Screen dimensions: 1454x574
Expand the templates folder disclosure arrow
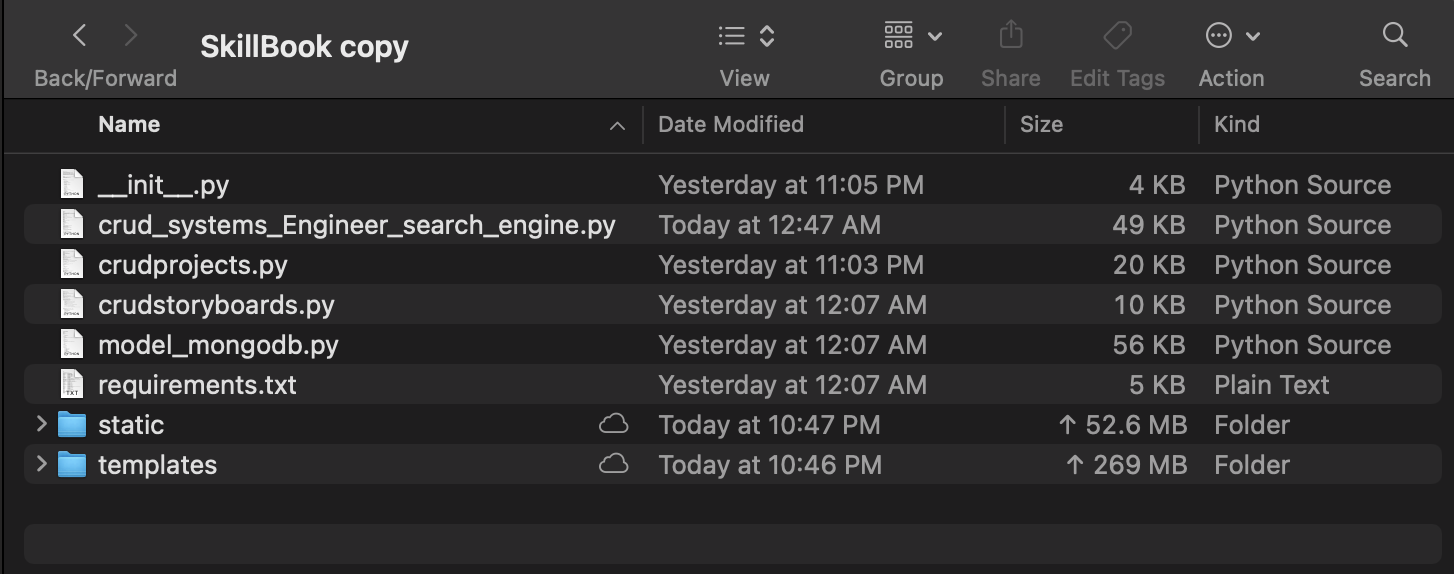click(x=41, y=464)
